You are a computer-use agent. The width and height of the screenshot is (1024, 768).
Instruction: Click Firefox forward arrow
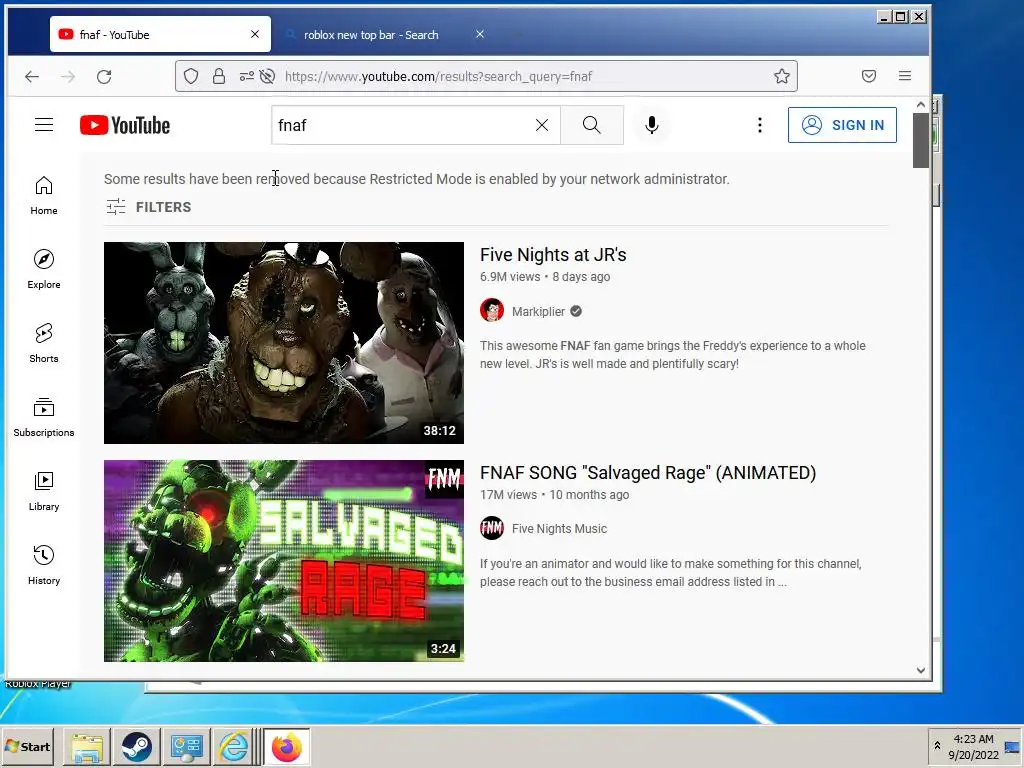(x=67, y=76)
